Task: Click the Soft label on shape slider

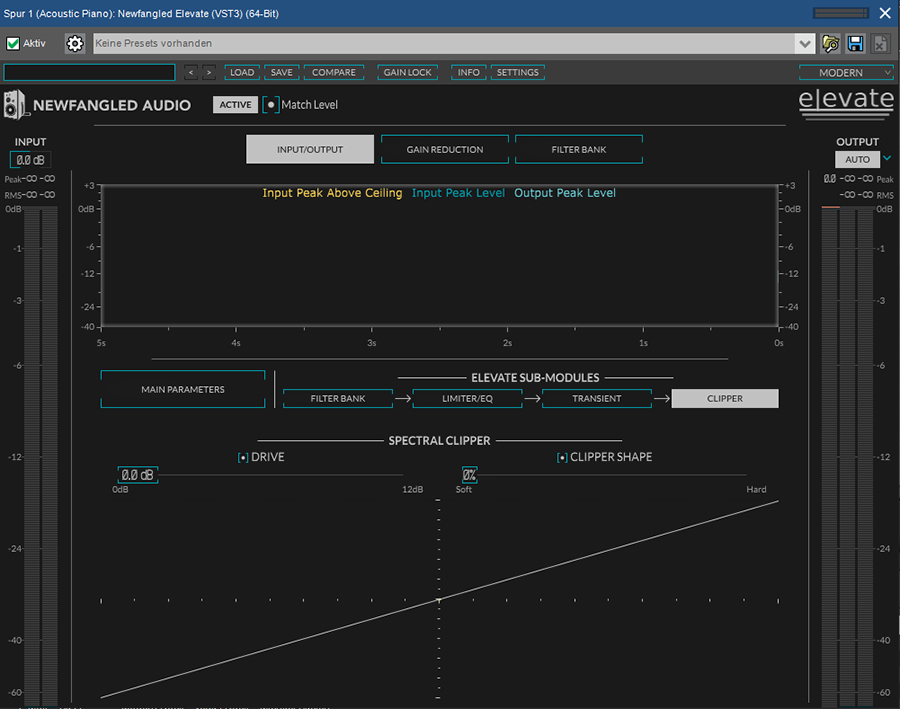Action: tap(464, 489)
